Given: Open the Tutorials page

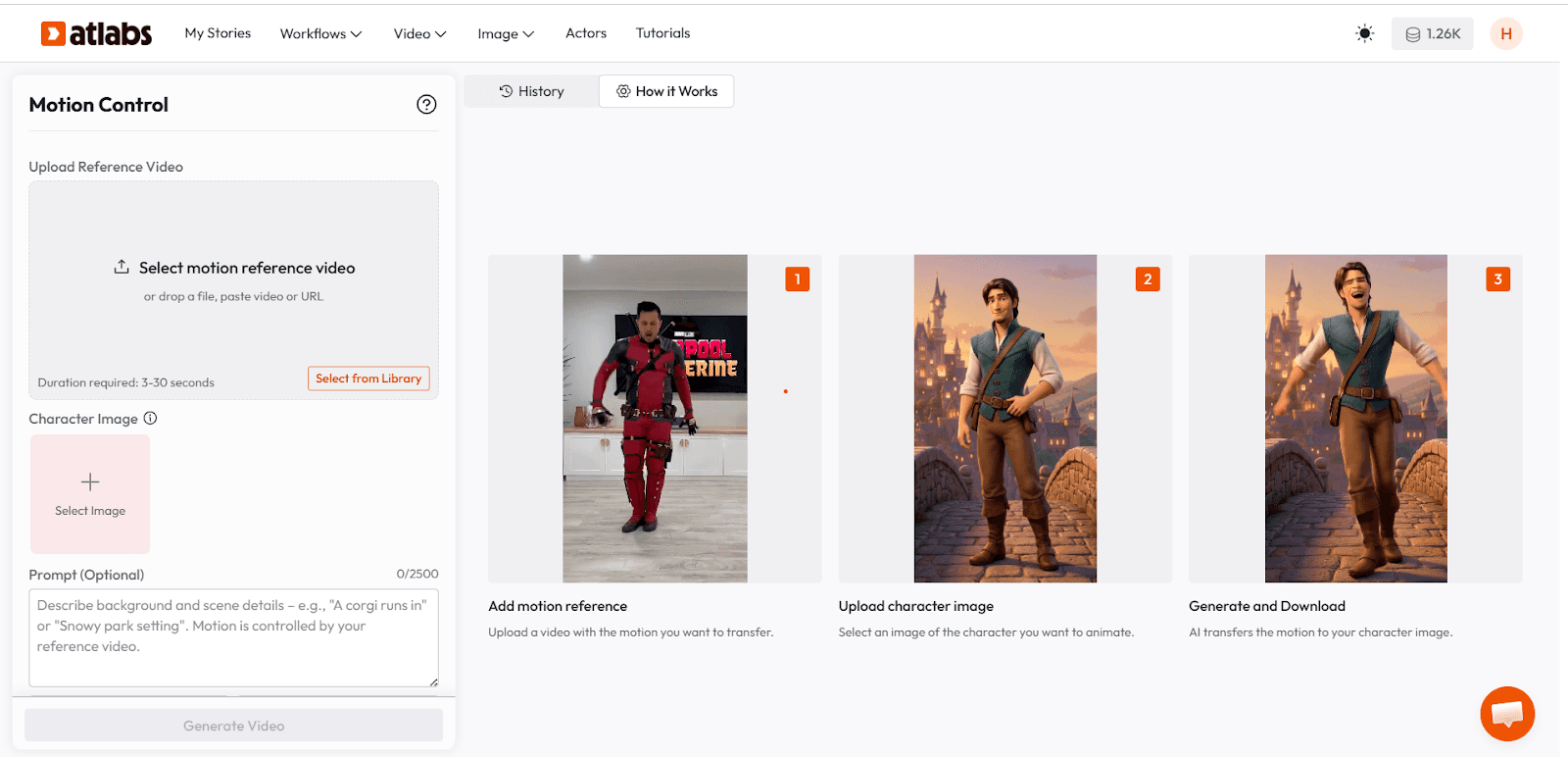Looking at the screenshot, I should [x=662, y=33].
